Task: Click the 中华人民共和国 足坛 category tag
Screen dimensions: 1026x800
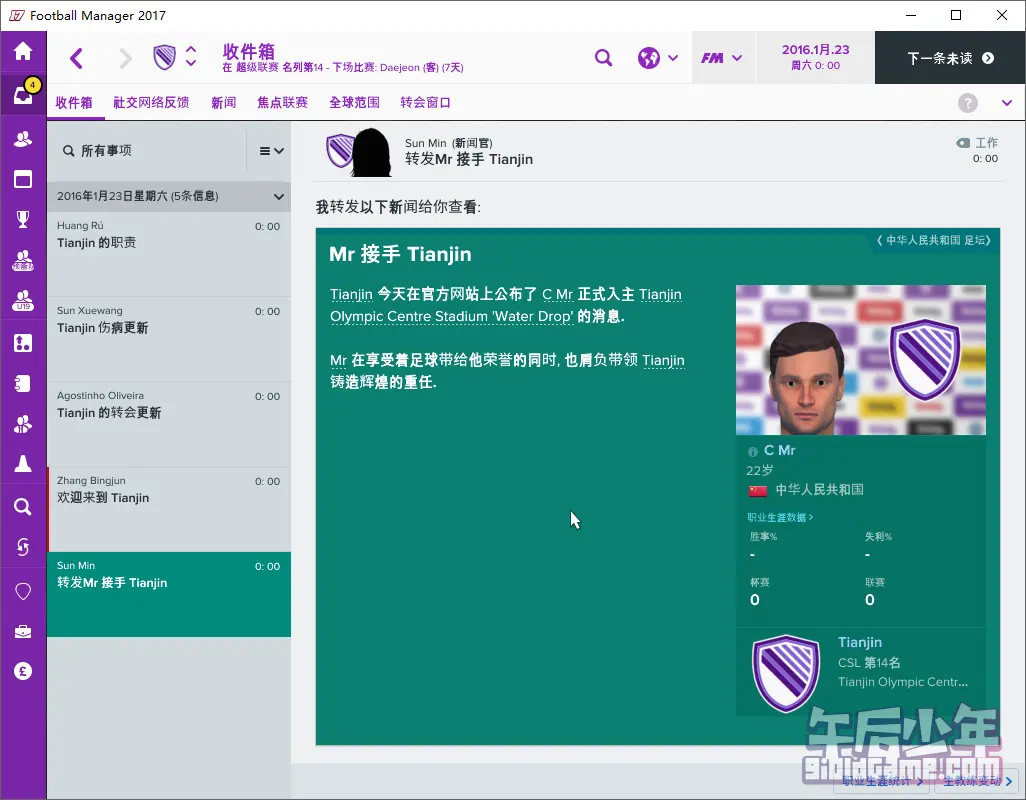Action: [x=934, y=240]
